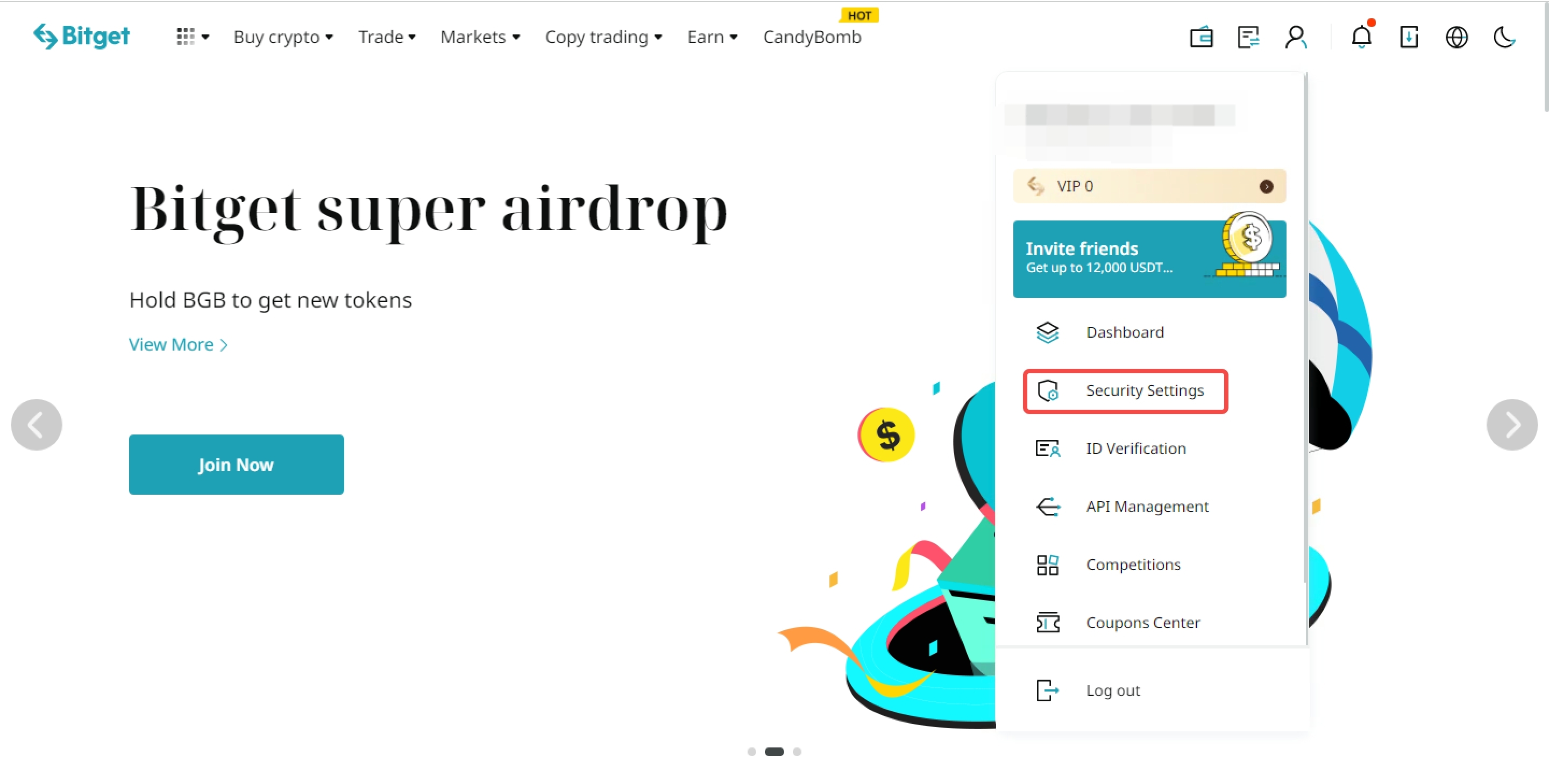Screen dimensions: 1549x784
Task: Advance the carousel with the right arrow
Action: click(x=1512, y=424)
